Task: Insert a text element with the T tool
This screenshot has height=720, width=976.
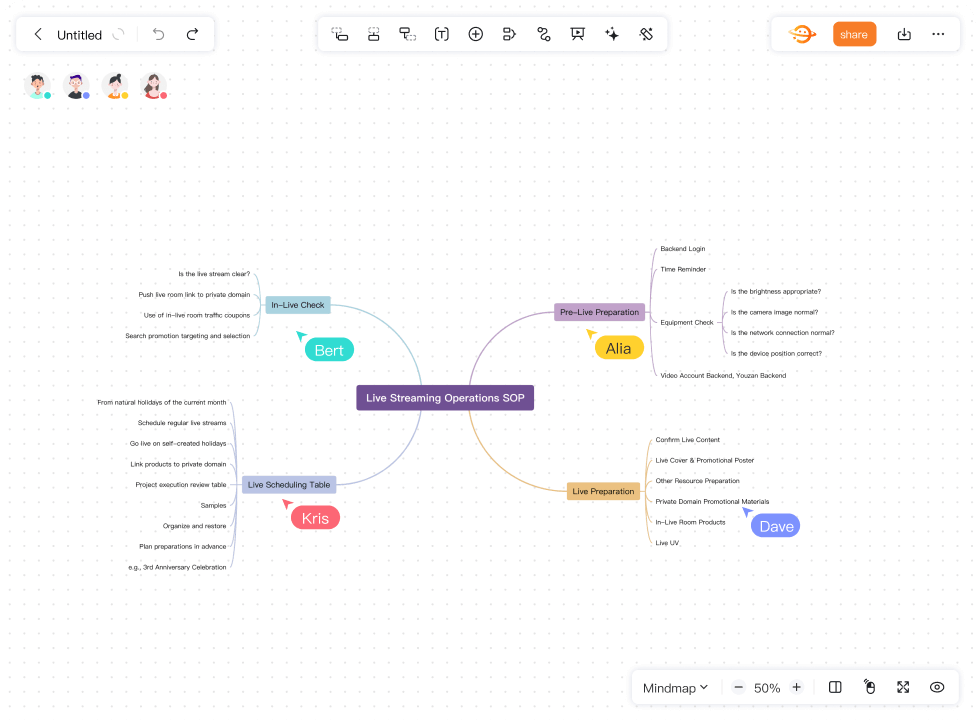Action: [x=441, y=33]
